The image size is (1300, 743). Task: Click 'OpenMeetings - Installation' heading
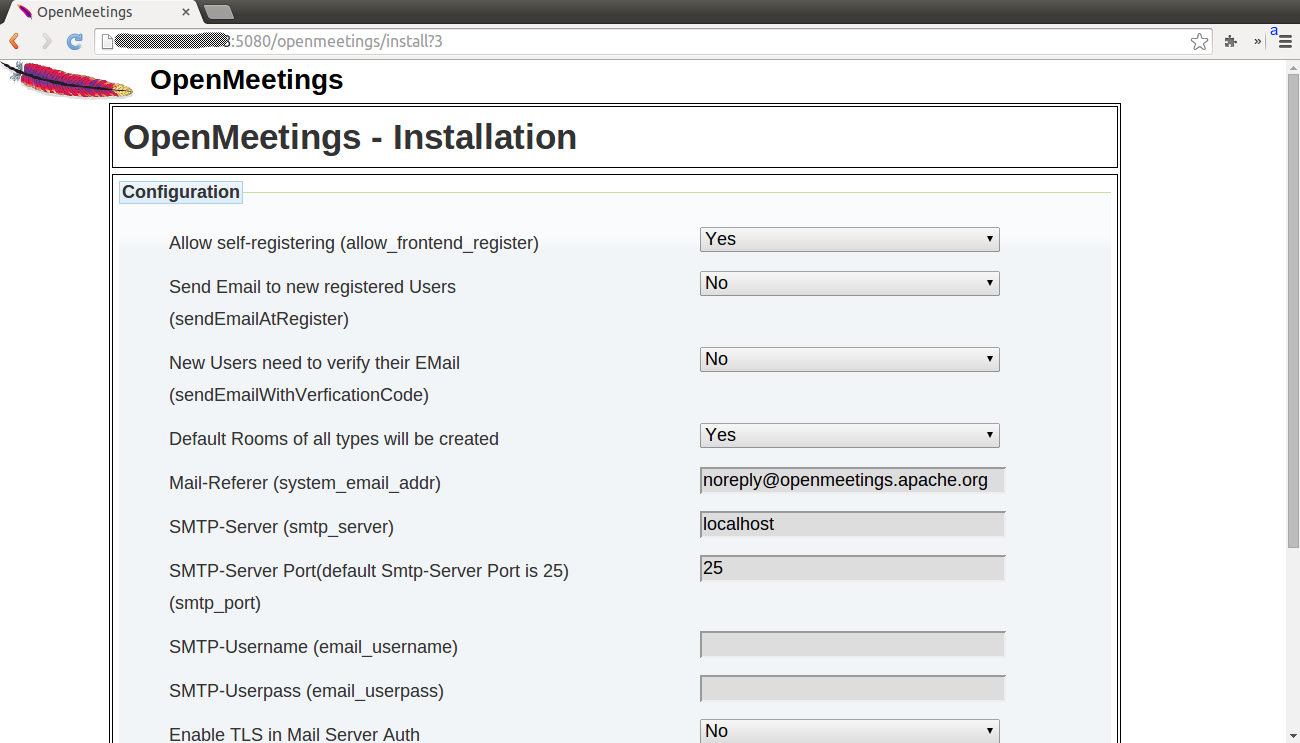(350, 137)
